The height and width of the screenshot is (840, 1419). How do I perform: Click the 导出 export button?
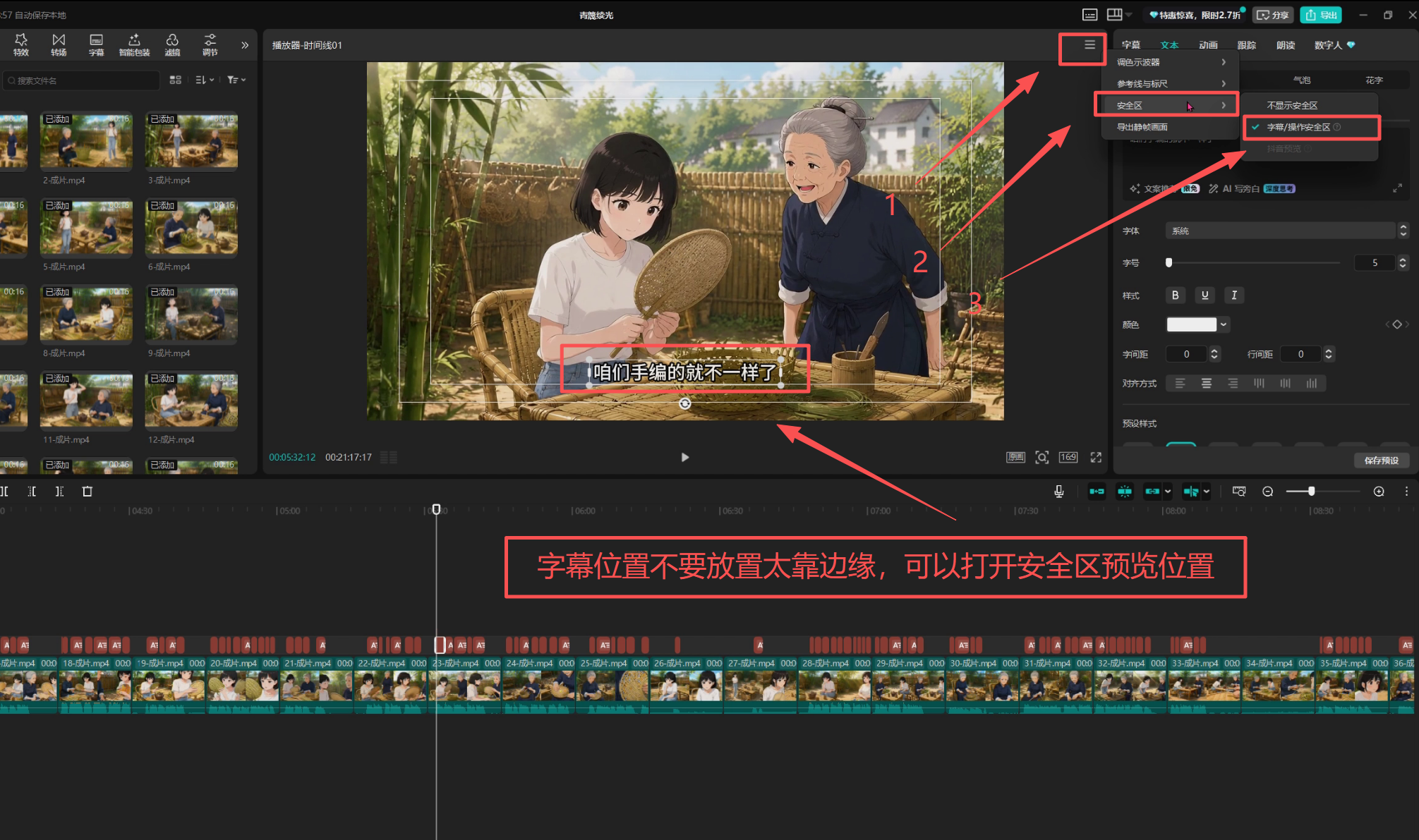[1321, 15]
